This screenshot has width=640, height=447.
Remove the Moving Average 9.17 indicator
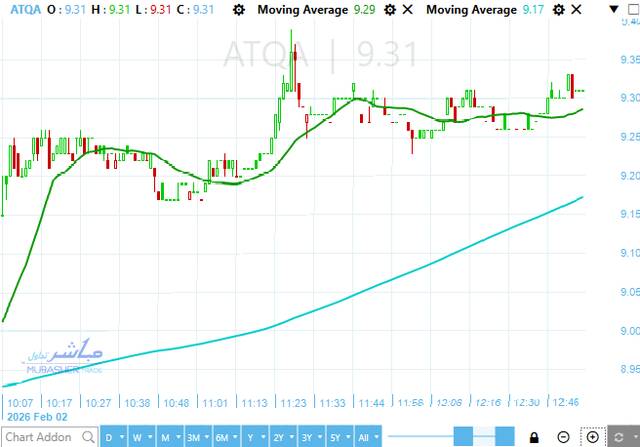click(x=577, y=10)
